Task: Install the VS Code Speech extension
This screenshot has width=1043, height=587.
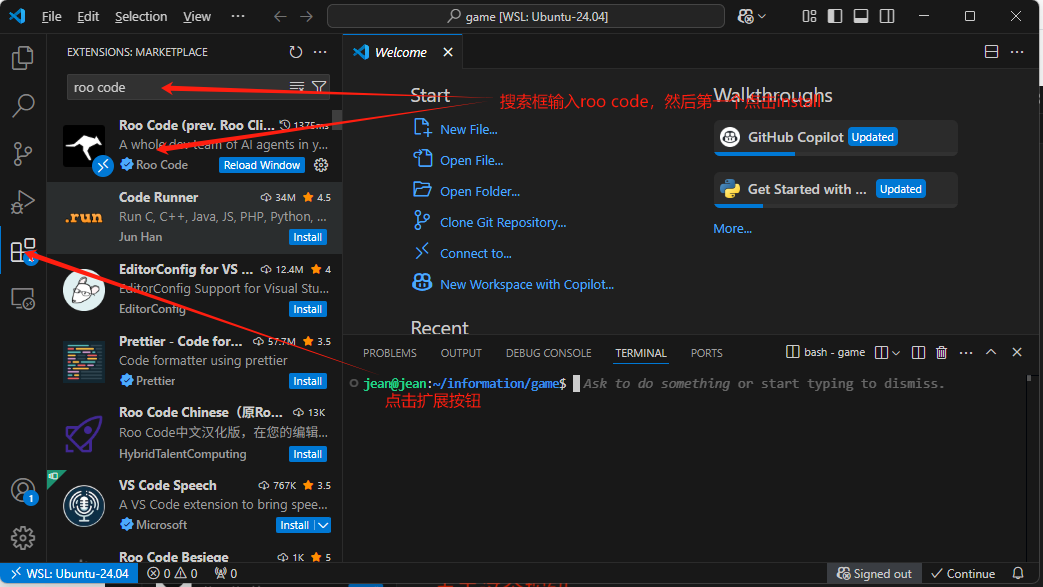Action: point(295,525)
